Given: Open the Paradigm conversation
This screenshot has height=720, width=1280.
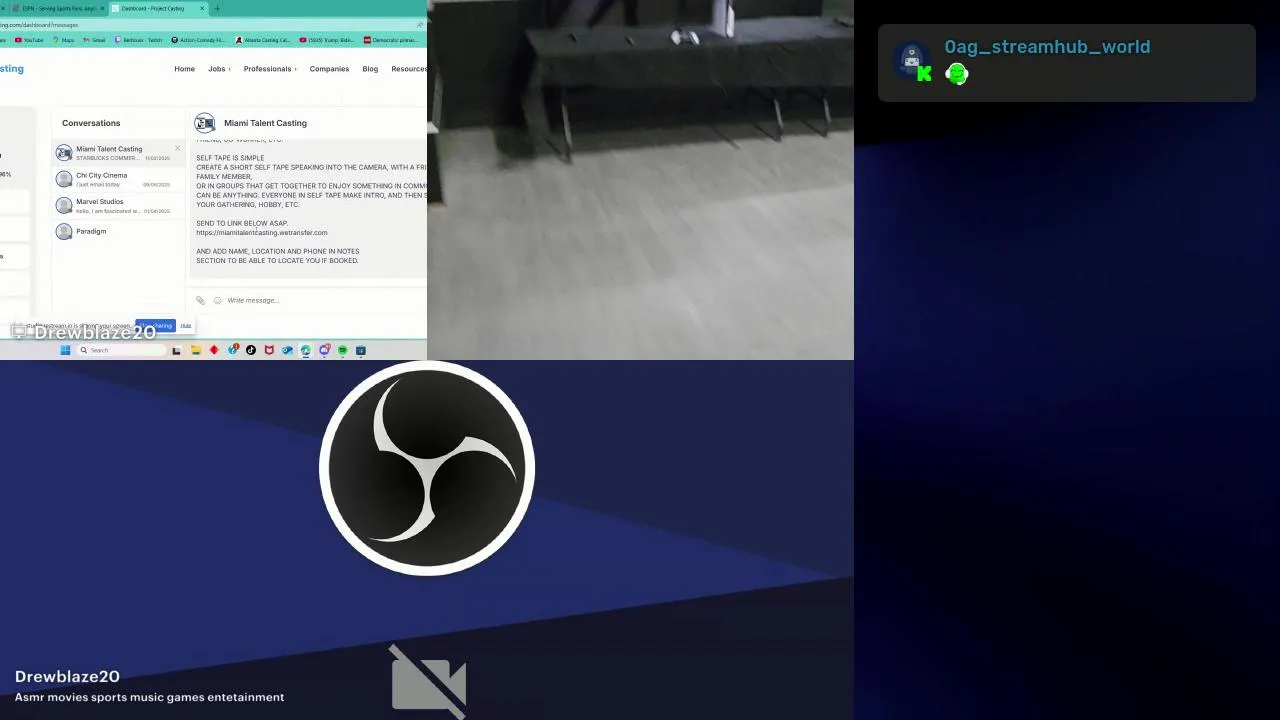Looking at the screenshot, I should click(118, 232).
